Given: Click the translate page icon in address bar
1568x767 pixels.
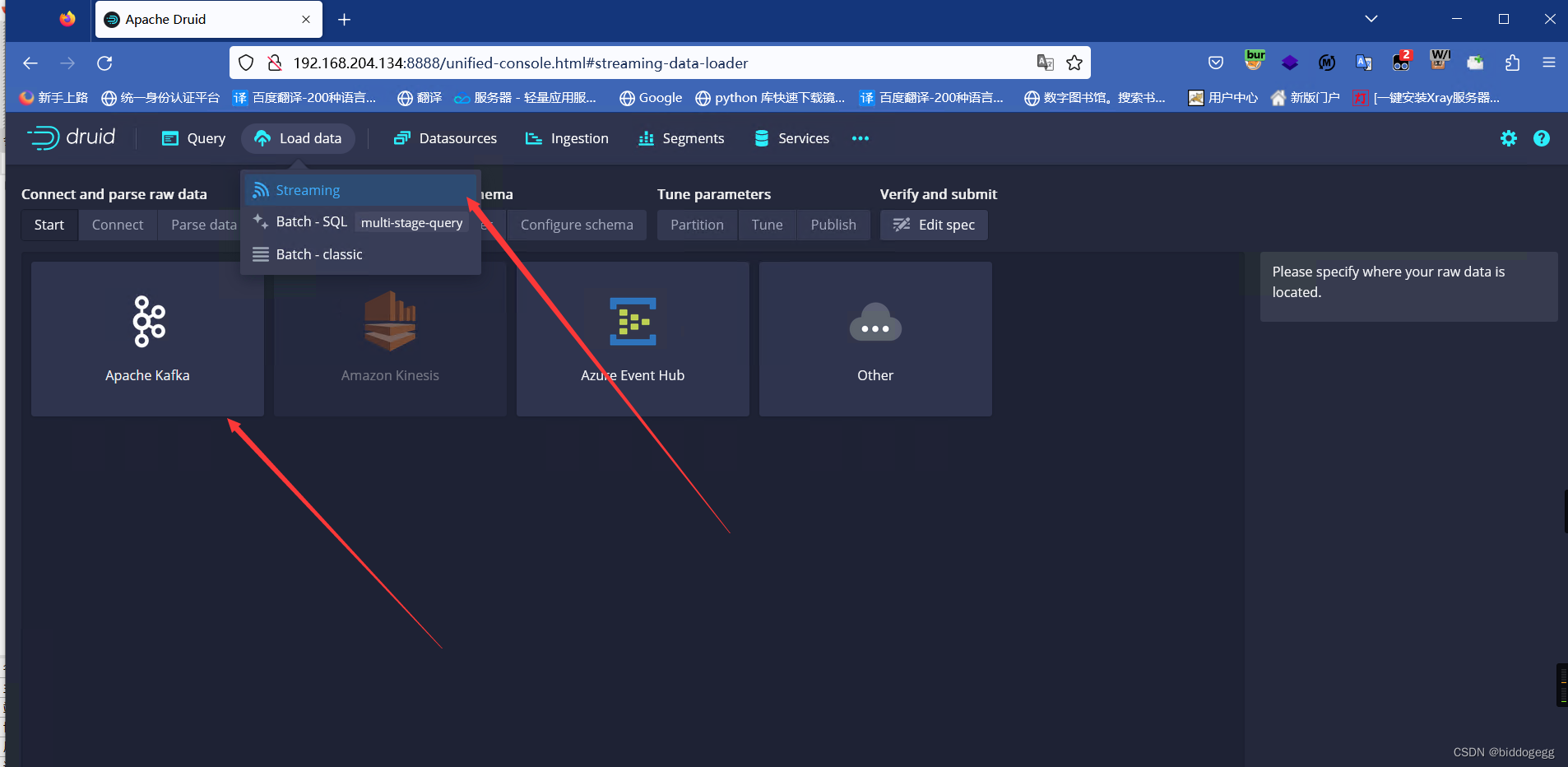Looking at the screenshot, I should pyautogui.click(x=1045, y=63).
